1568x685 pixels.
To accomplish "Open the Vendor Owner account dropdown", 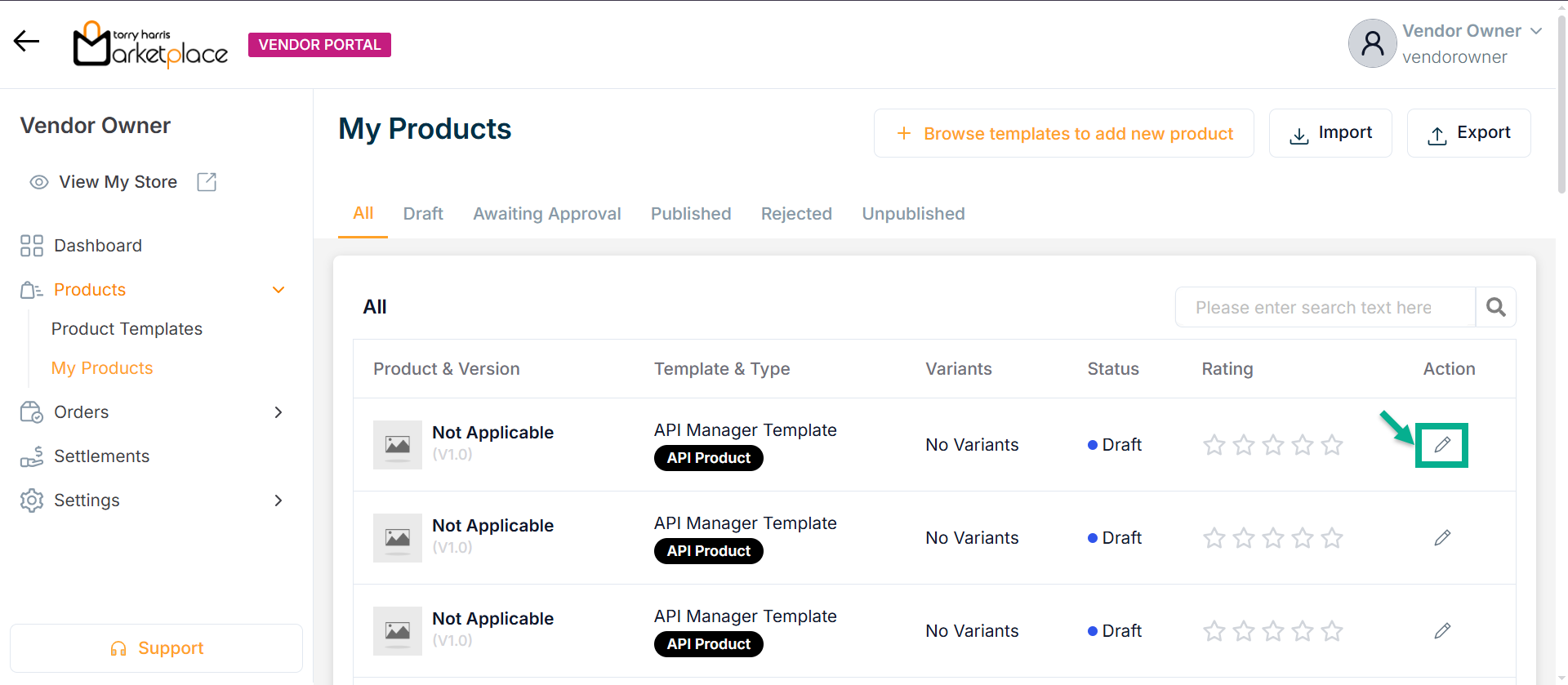I will click(1535, 31).
